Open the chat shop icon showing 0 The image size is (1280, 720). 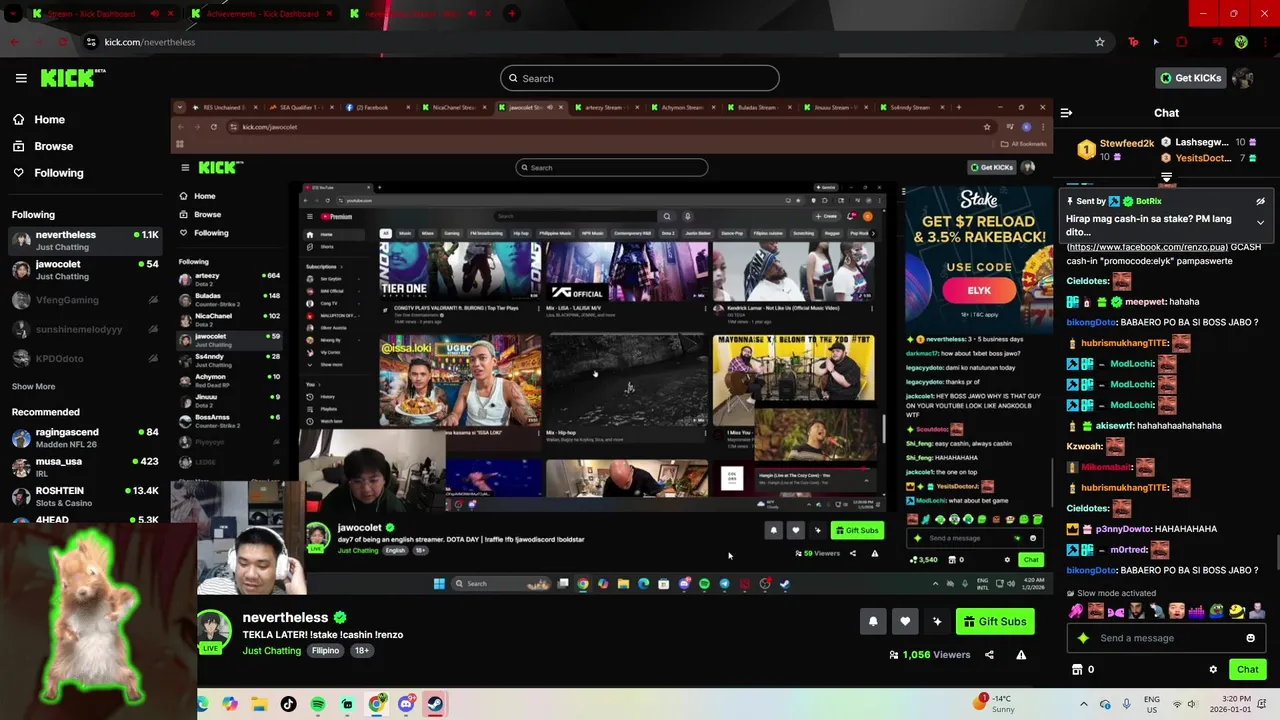(1083, 669)
